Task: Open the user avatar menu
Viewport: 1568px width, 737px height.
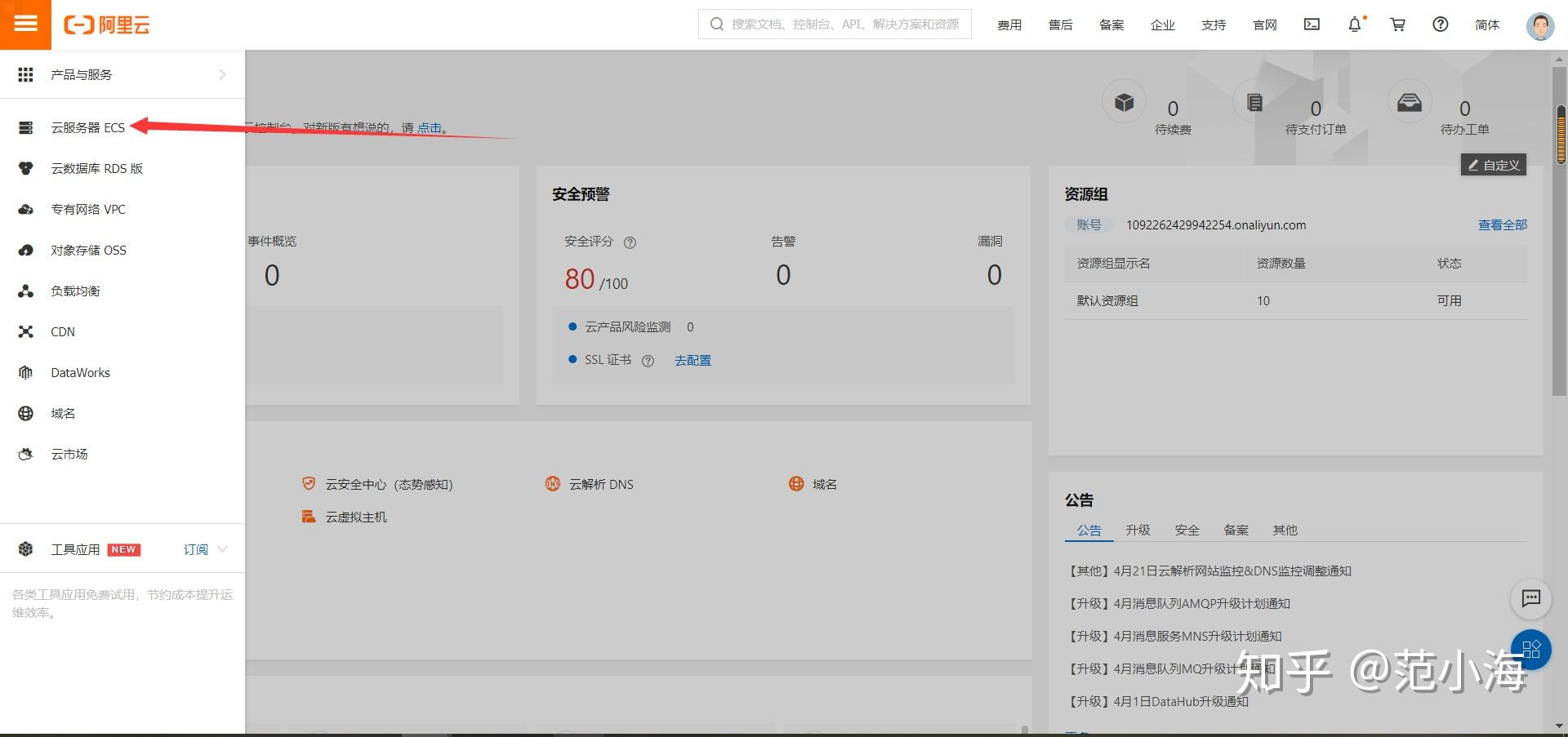Action: click(x=1540, y=26)
